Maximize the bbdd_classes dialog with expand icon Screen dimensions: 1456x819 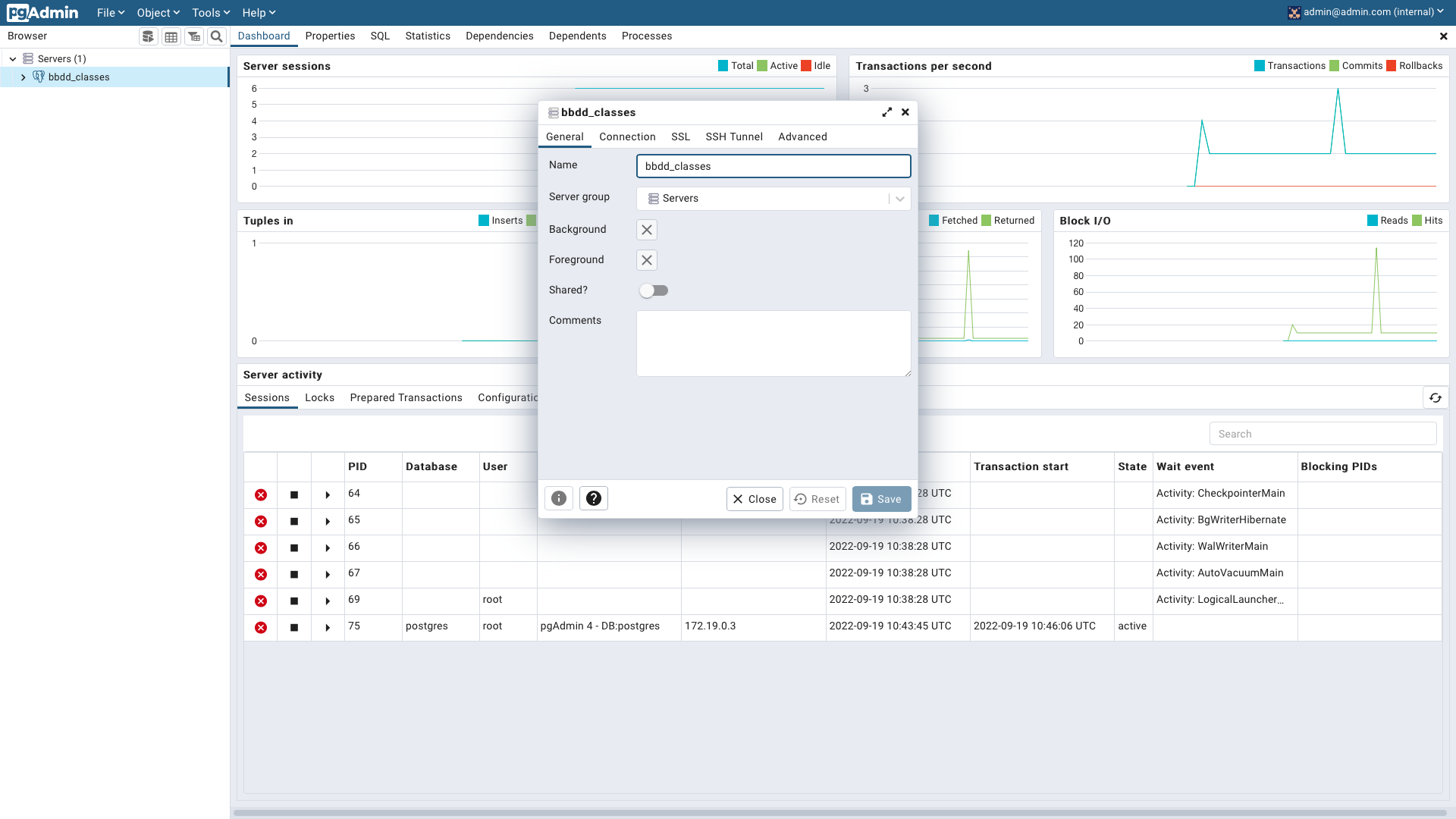[x=886, y=112]
